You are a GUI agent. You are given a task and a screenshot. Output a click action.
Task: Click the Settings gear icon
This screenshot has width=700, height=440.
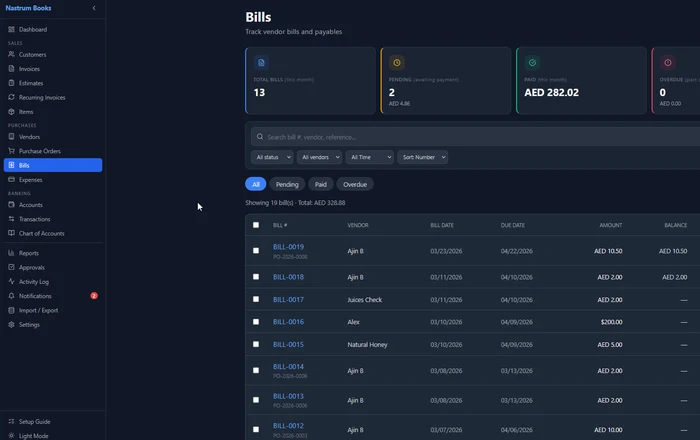point(11,325)
